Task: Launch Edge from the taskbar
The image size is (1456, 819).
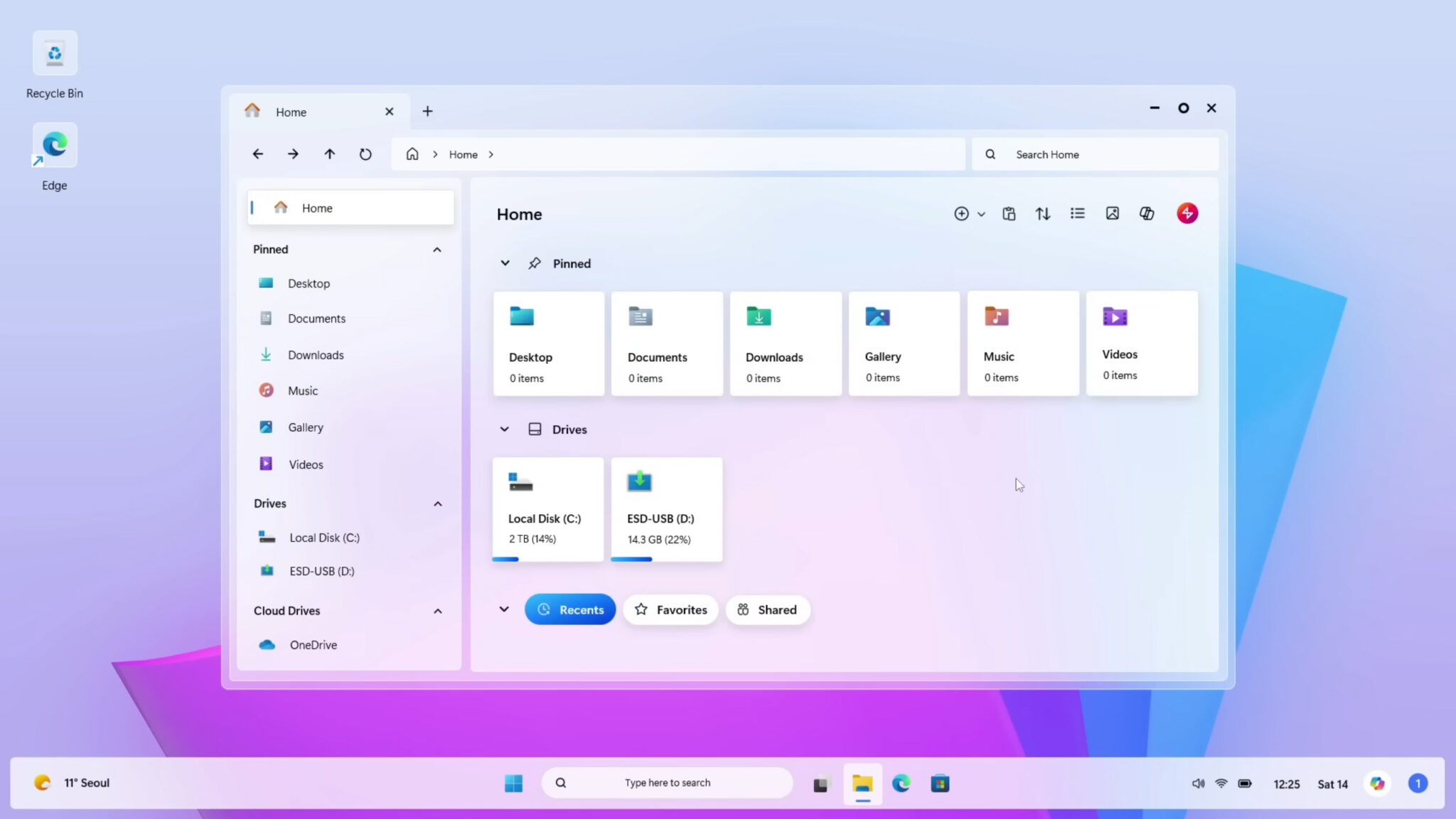Action: (901, 783)
